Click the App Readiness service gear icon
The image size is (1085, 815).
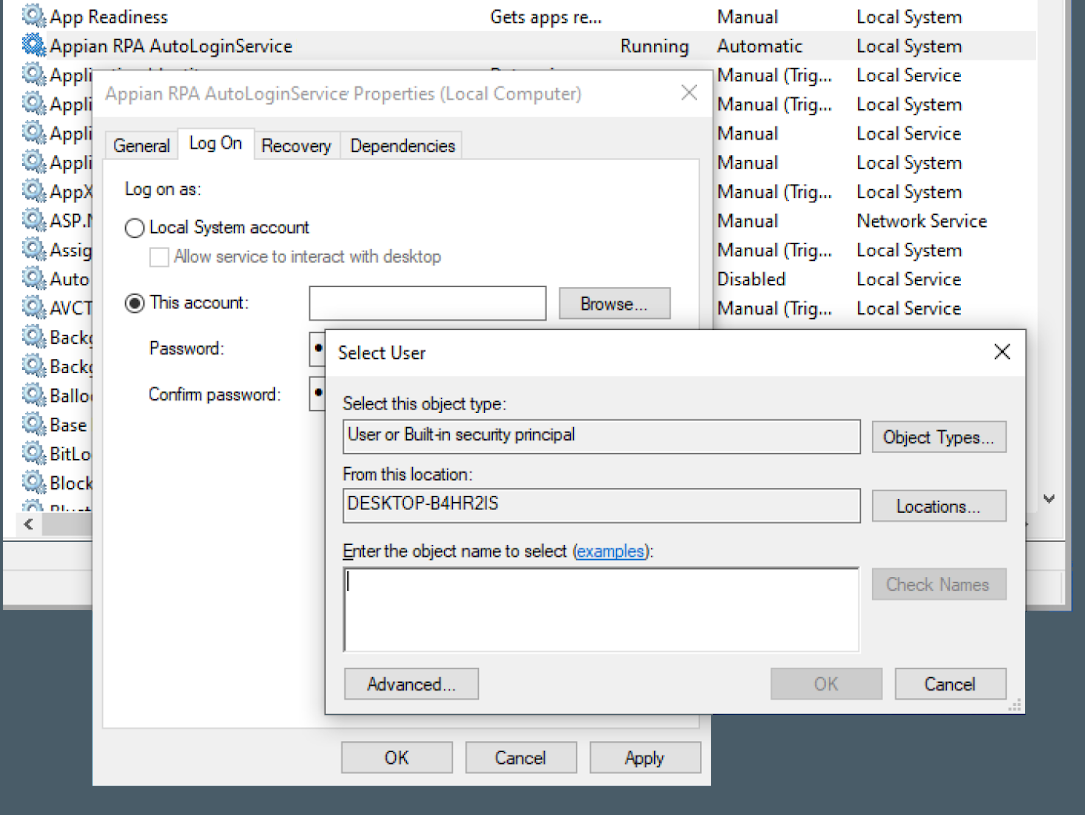pyautogui.click(x=33, y=15)
